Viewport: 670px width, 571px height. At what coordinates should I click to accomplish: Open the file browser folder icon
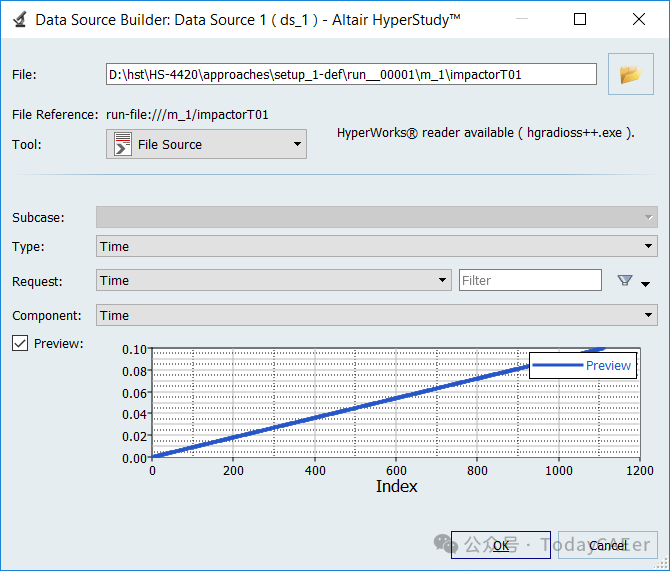[631, 74]
